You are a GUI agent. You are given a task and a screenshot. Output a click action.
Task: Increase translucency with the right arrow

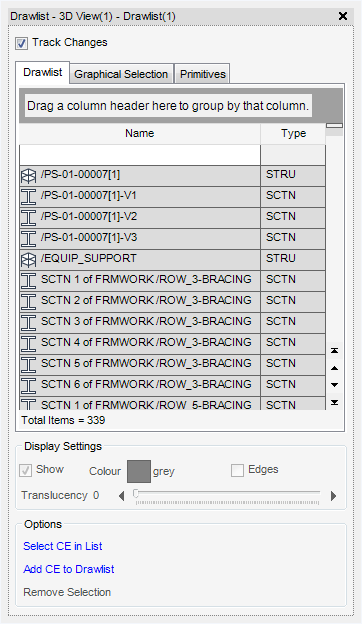click(x=333, y=496)
